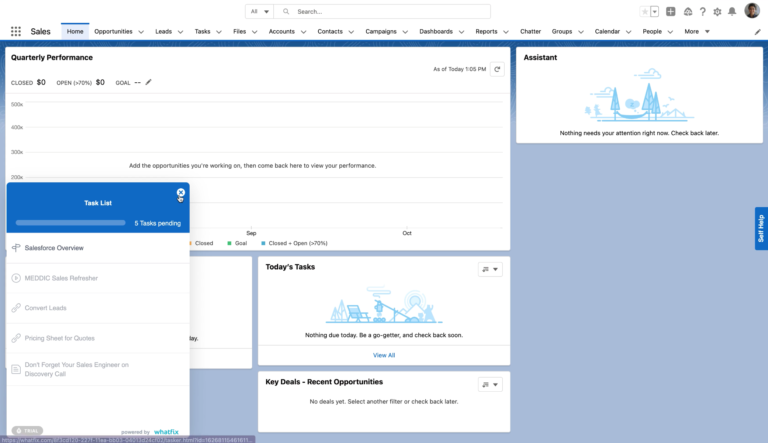This screenshot has height=443, width=768.
Task: Open the search scope 'All' dropdown
Action: 259,11
